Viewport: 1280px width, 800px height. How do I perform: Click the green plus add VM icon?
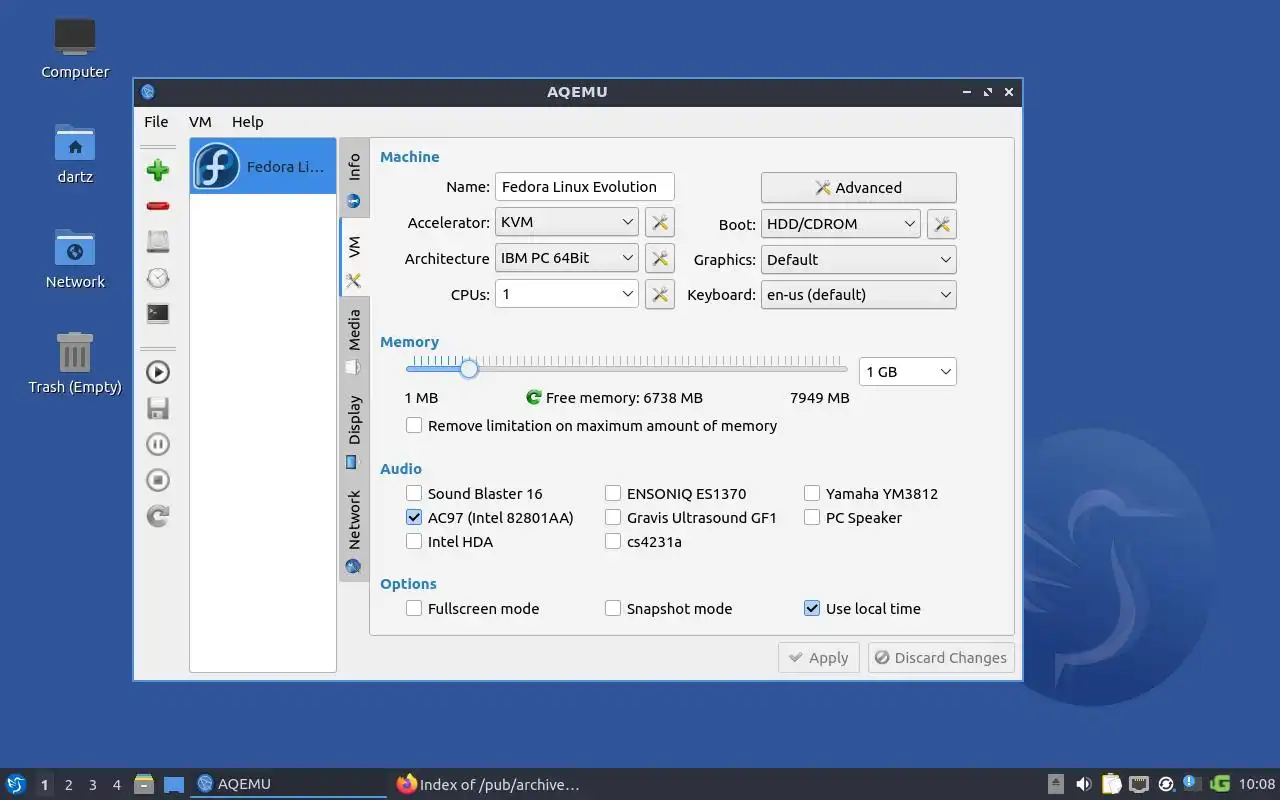[x=158, y=170]
